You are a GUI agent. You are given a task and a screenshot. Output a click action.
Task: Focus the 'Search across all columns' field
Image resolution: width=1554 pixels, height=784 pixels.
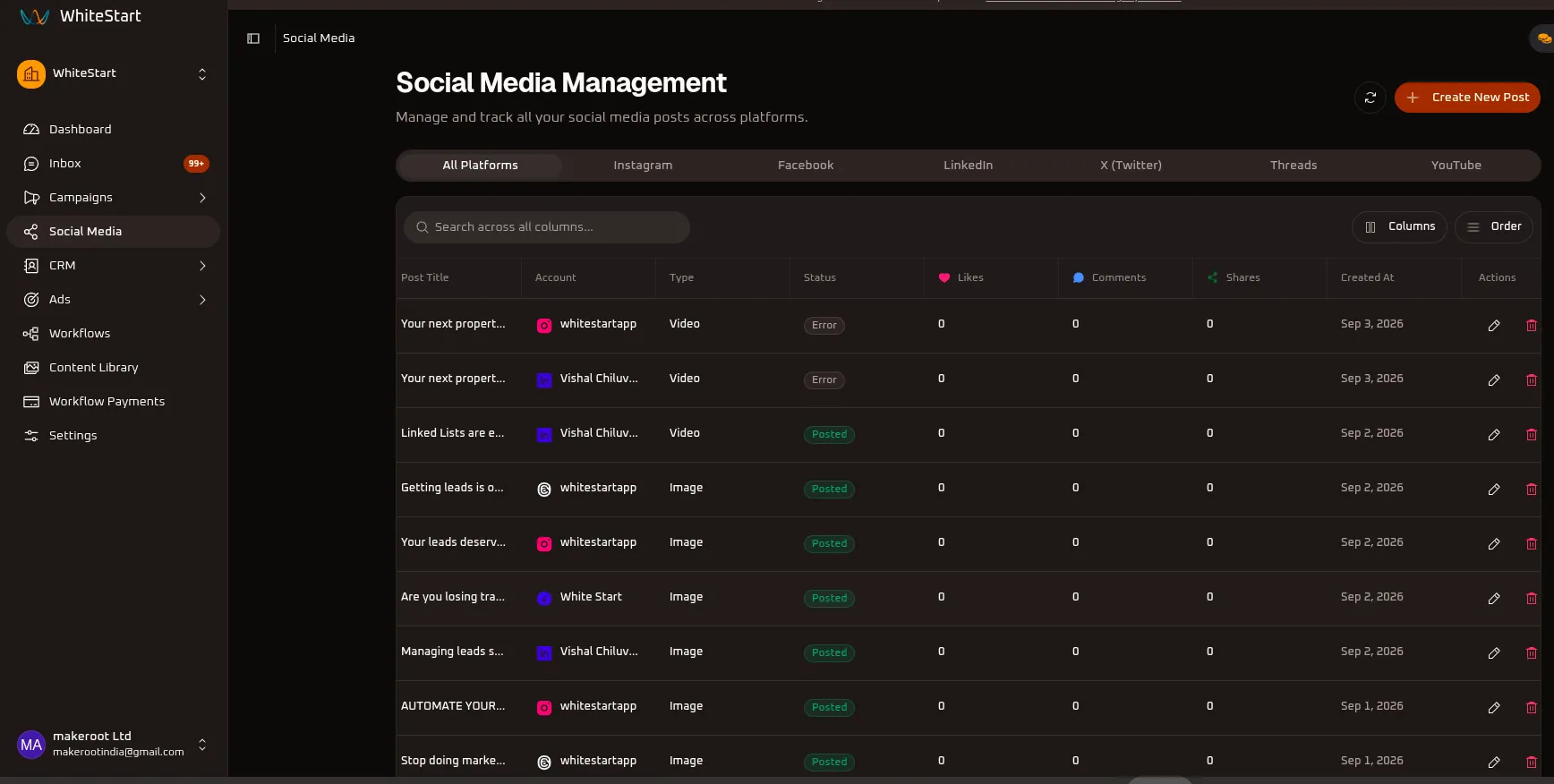(x=547, y=227)
